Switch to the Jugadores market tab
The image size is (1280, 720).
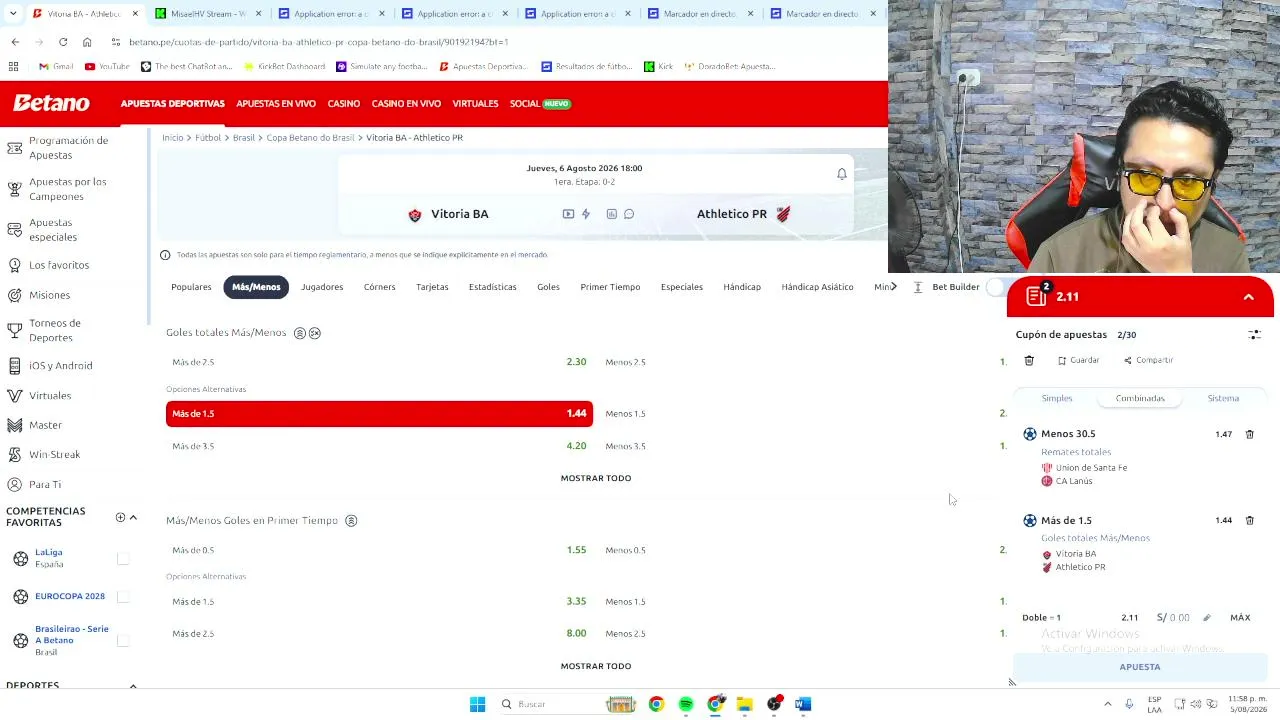(322, 287)
